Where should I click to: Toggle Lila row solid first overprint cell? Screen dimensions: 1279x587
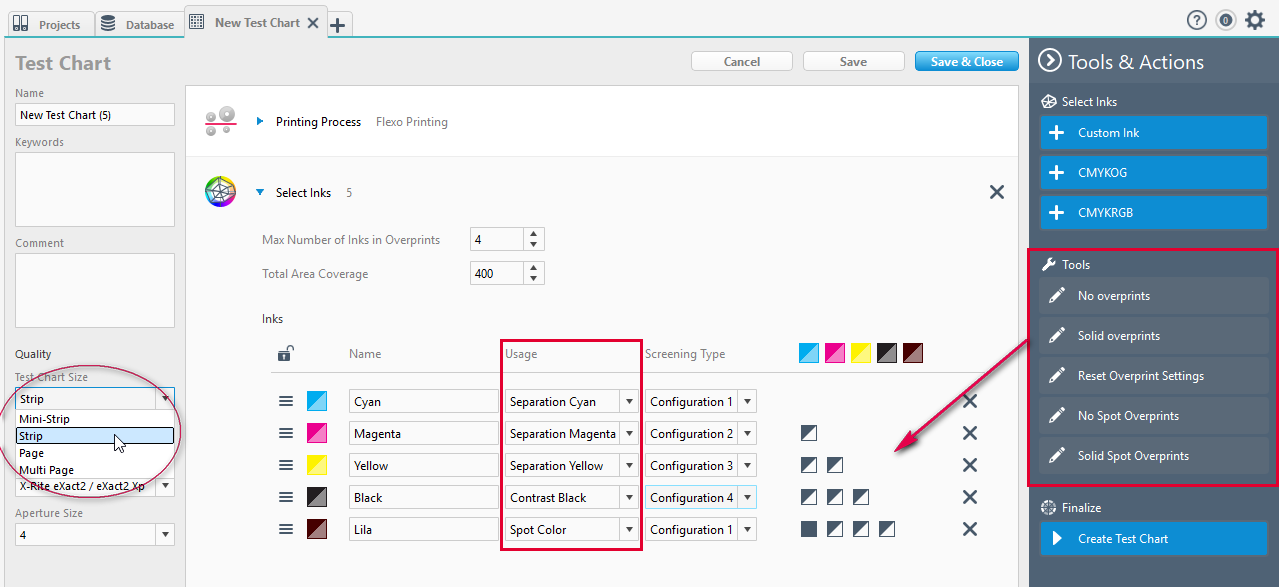coord(809,529)
